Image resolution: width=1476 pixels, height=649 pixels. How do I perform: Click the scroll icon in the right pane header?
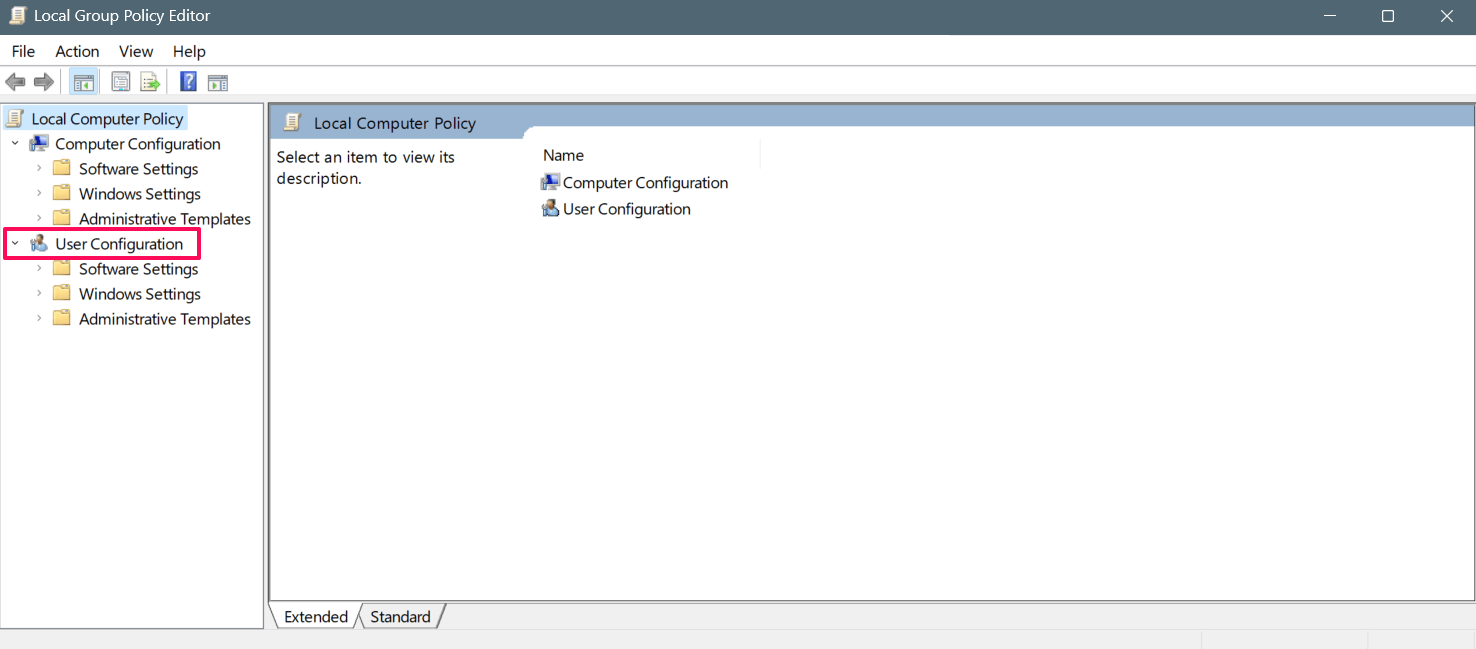pos(292,123)
